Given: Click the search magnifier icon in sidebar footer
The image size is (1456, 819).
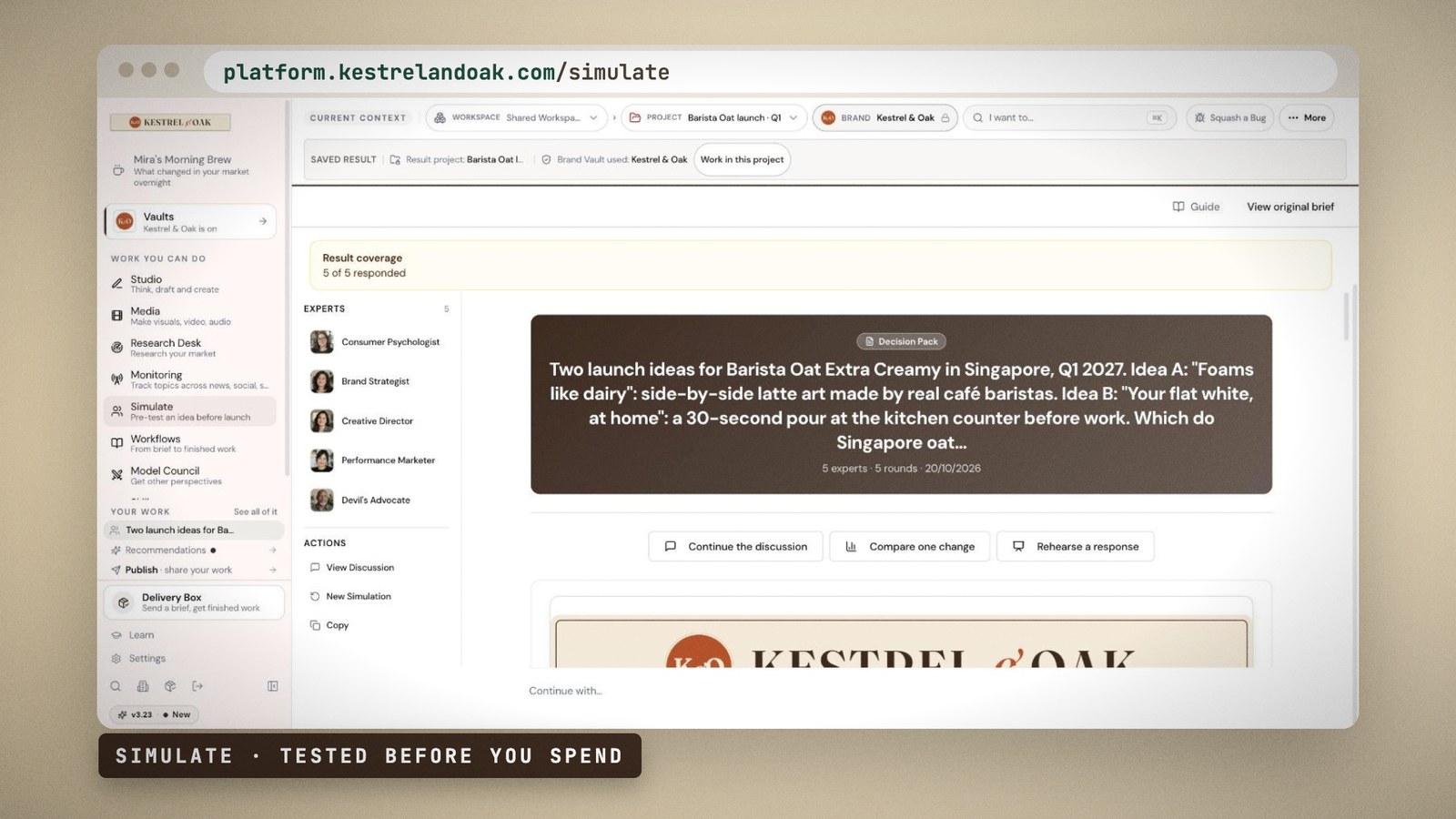Looking at the screenshot, I should [116, 686].
